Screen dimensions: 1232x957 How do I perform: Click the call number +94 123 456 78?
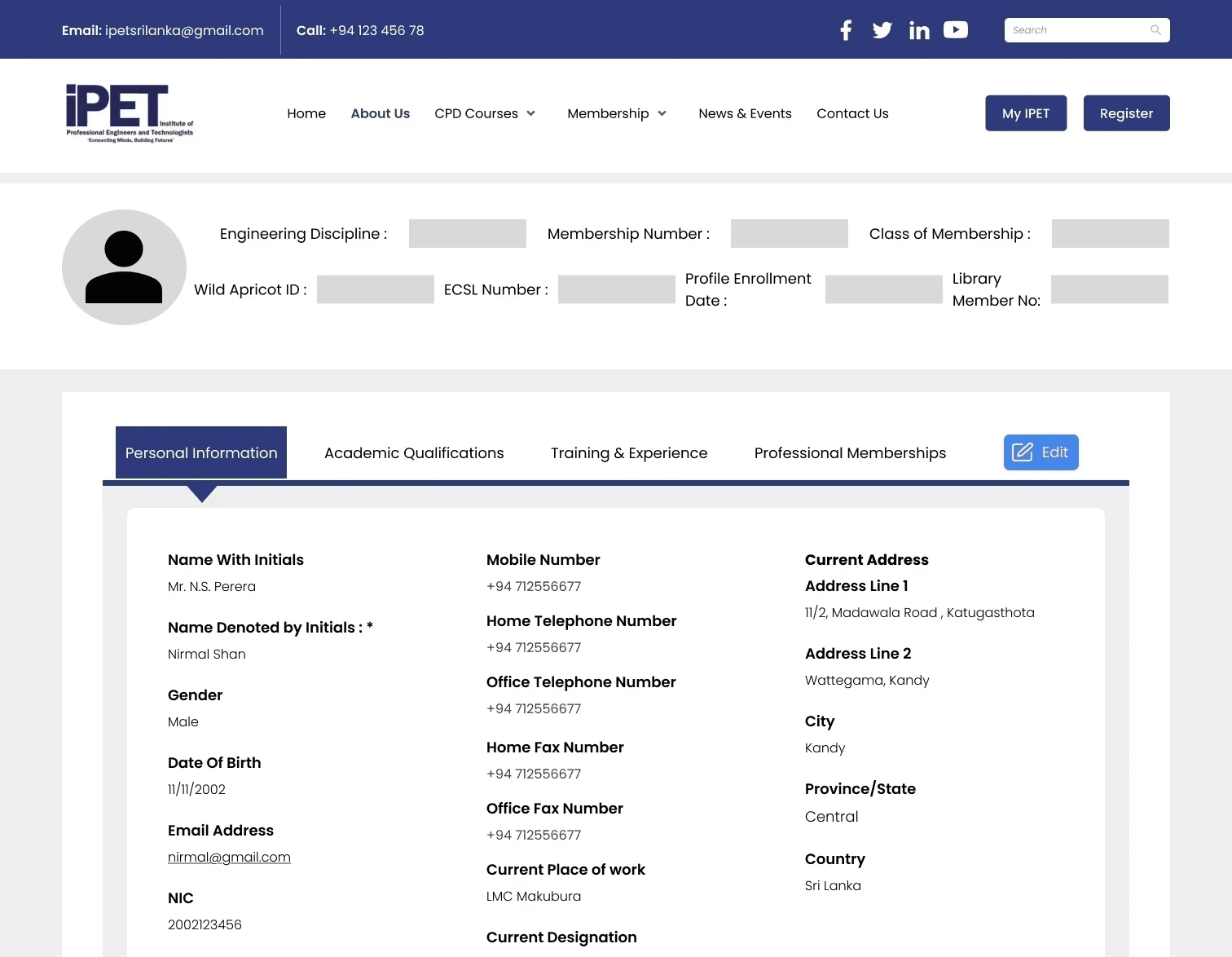(x=376, y=30)
